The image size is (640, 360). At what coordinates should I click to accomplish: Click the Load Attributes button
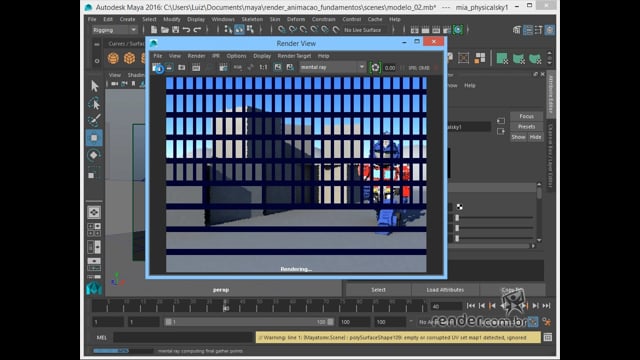tap(445, 290)
